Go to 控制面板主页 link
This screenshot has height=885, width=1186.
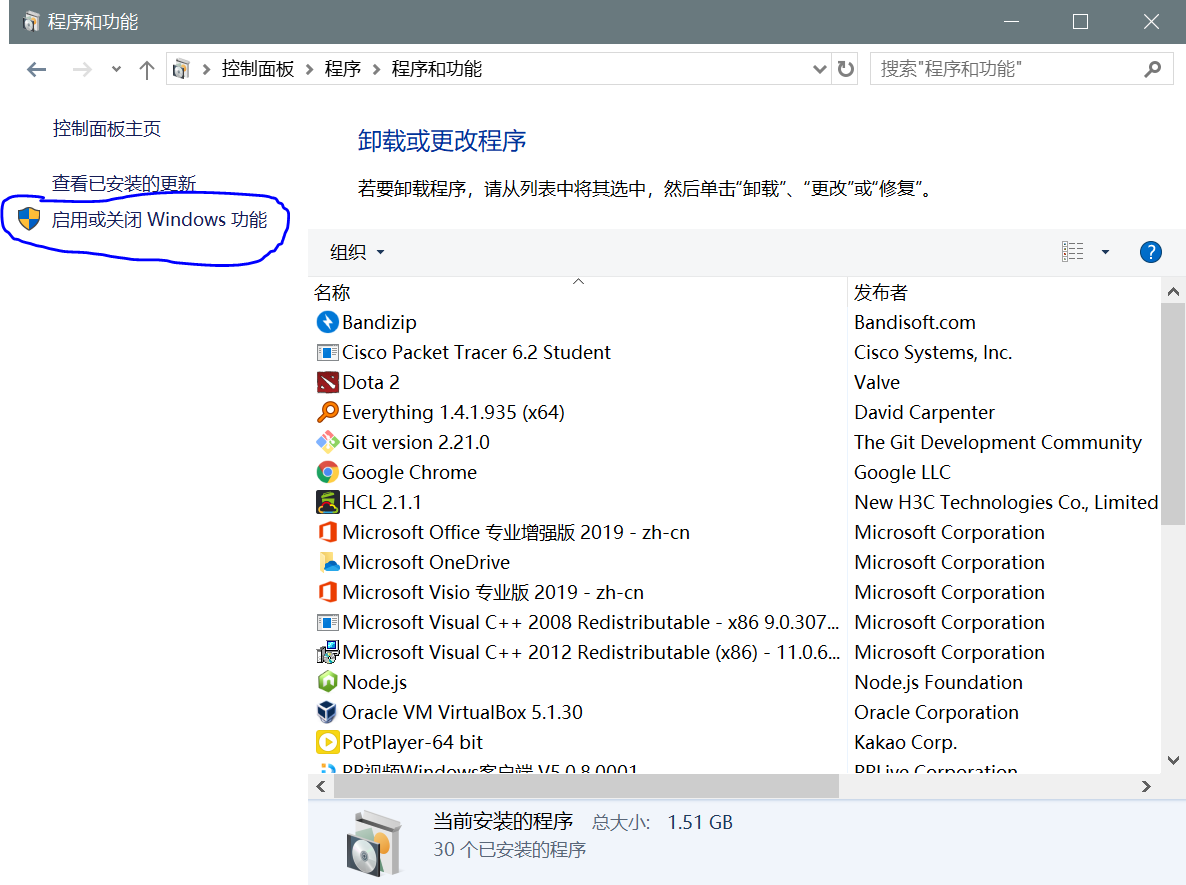coord(107,128)
